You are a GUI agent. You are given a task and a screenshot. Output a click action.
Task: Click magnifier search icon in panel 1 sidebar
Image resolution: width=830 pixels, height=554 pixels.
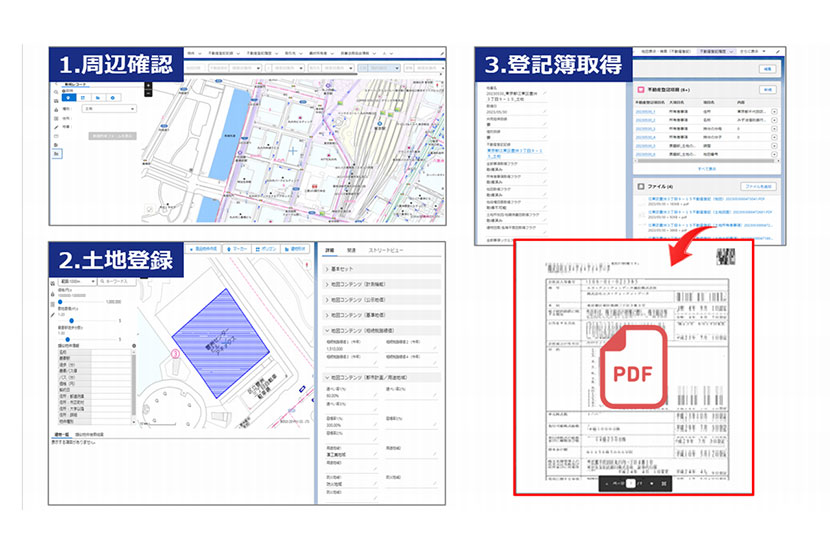pos(56,92)
